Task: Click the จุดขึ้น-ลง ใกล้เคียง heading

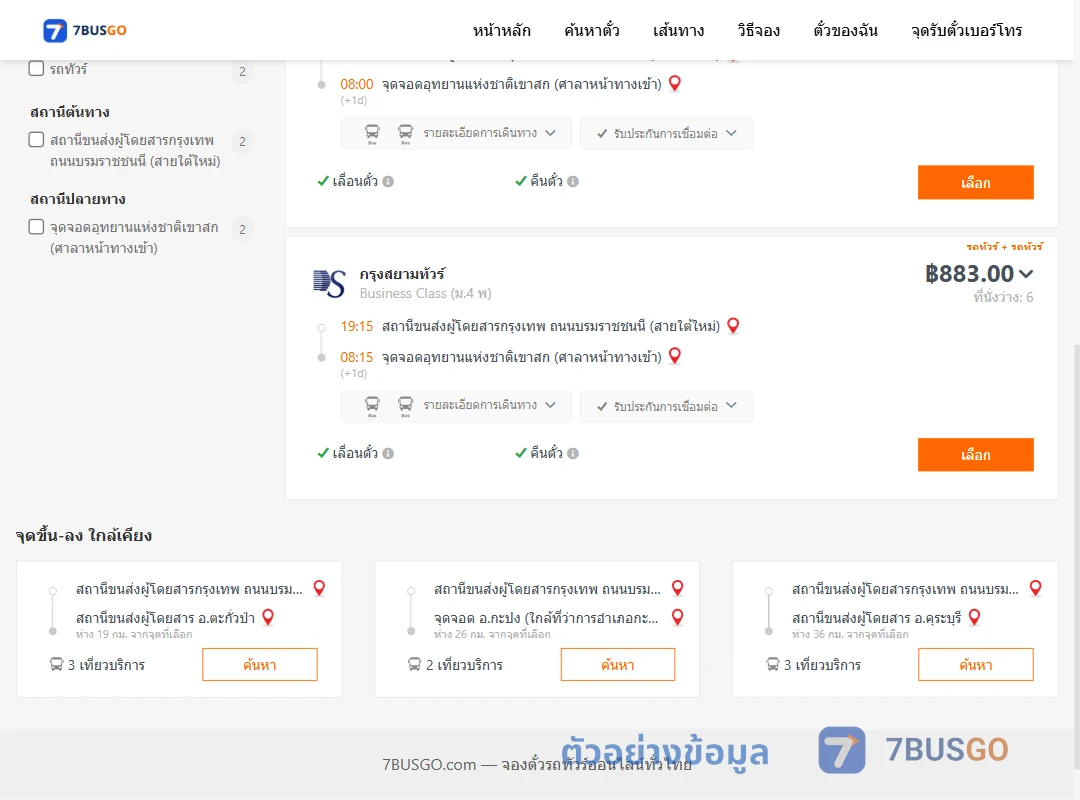Action: click(x=84, y=535)
